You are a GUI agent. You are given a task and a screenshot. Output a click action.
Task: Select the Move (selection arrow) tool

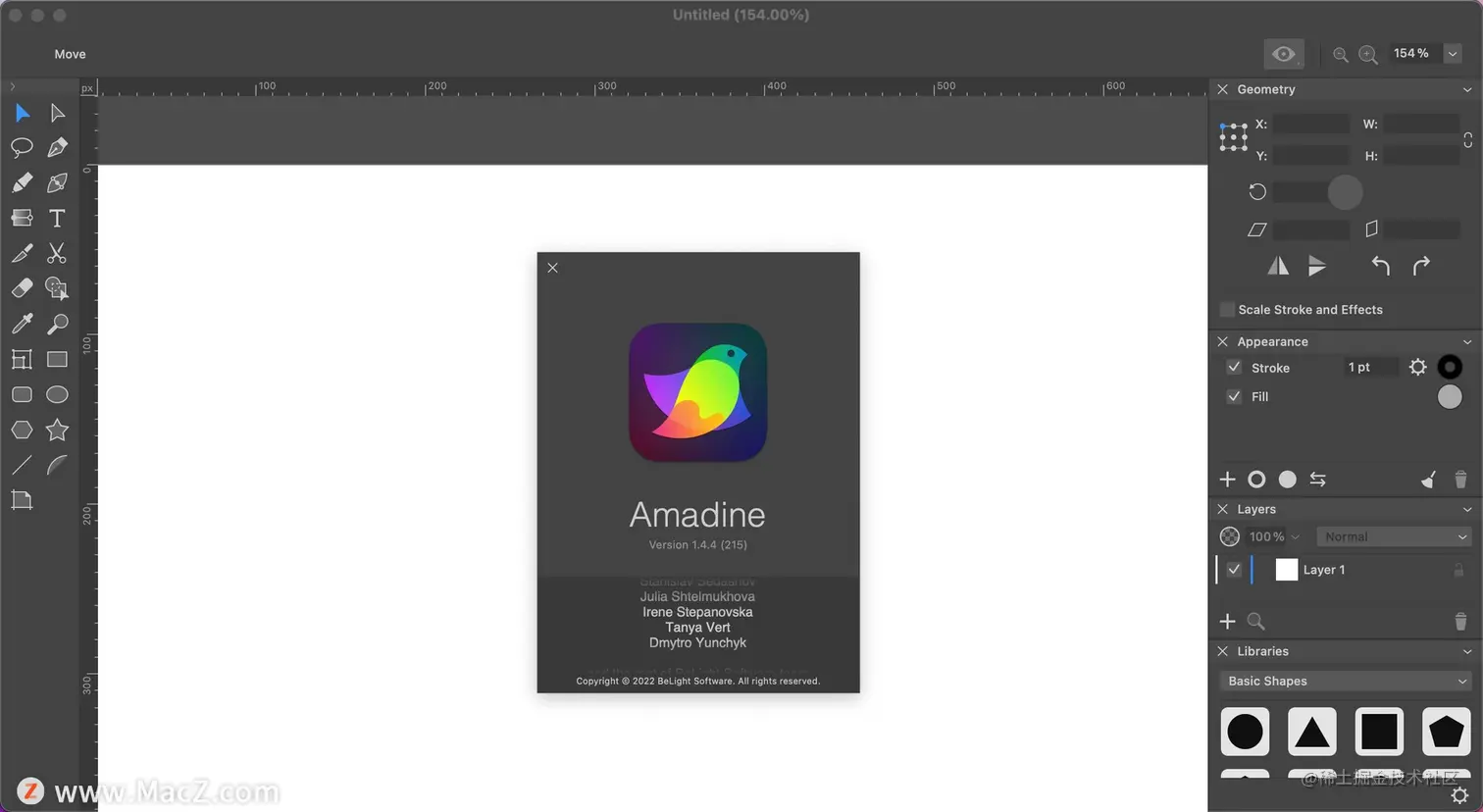(22, 113)
